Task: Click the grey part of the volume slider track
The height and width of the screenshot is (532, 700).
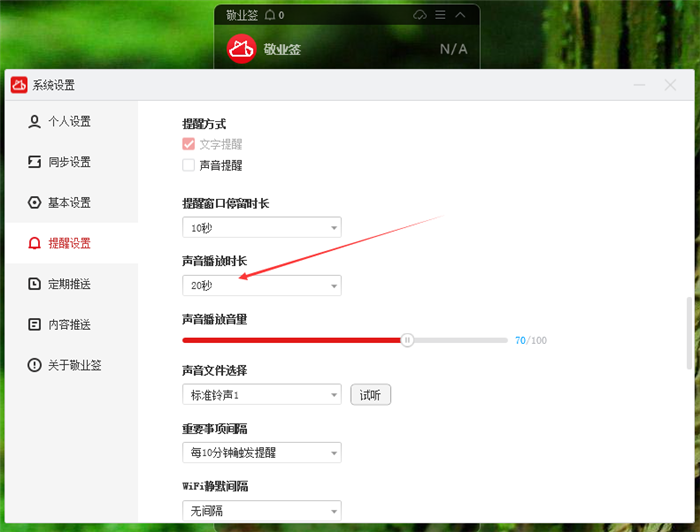Action: (461, 340)
